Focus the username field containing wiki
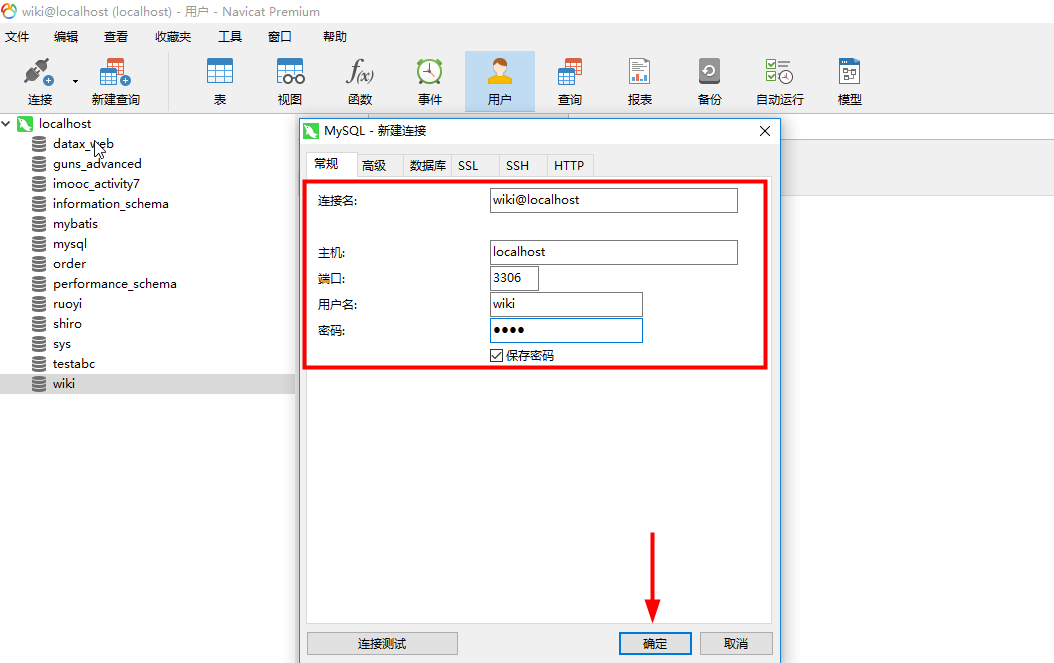The height and width of the screenshot is (663, 1054). pyautogui.click(x=566, y=304)
